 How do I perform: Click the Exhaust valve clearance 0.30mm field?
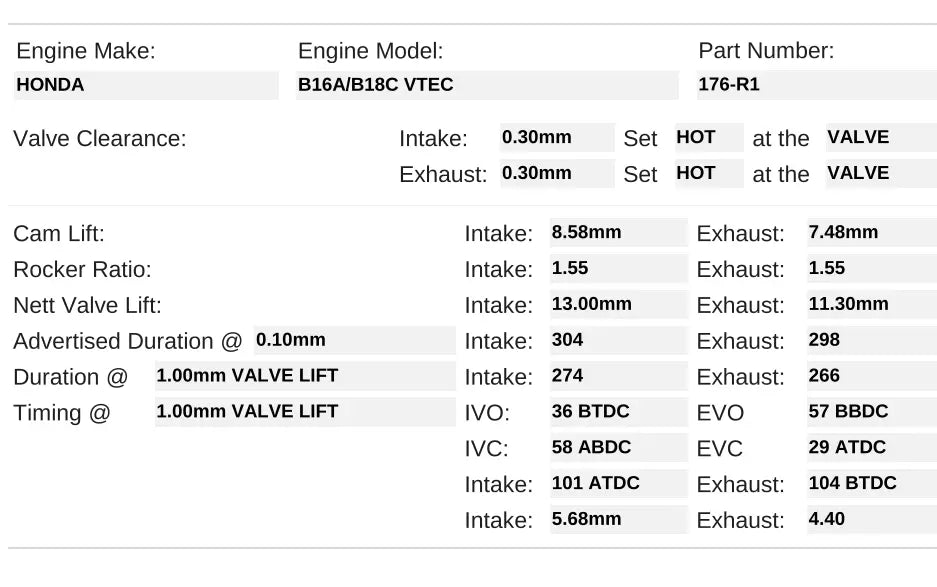point(557,173)
